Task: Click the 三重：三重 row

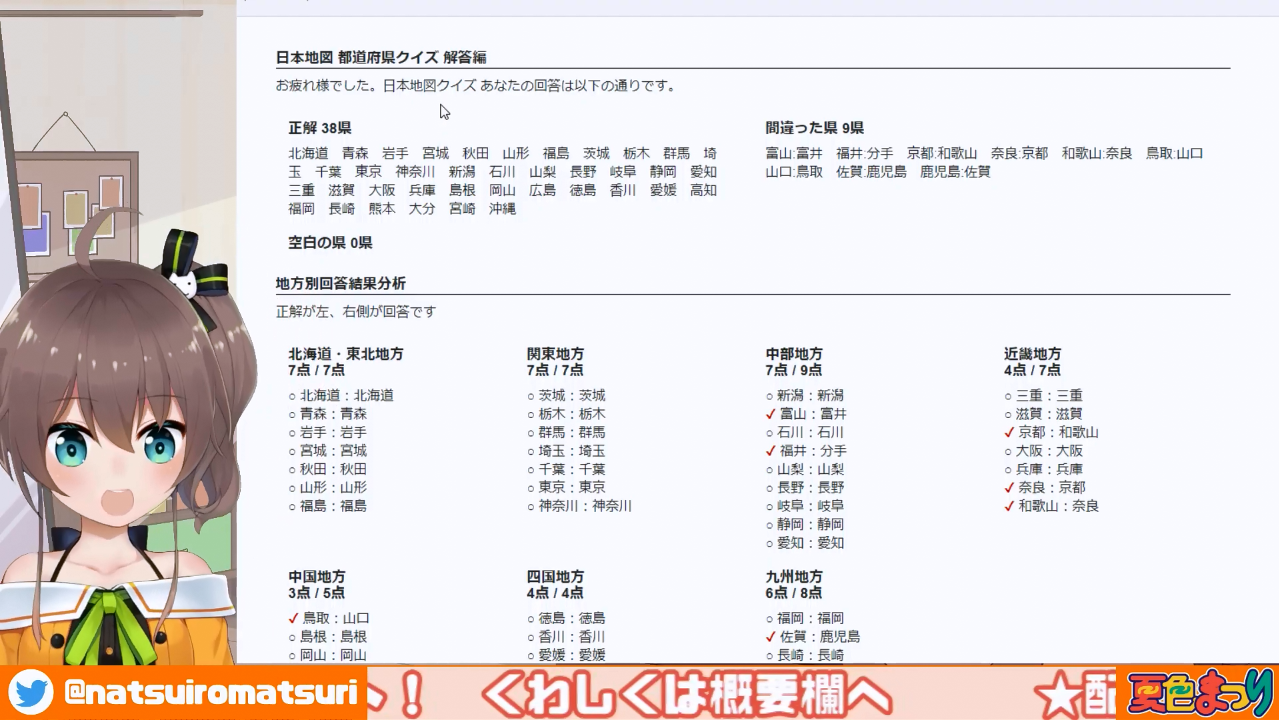Action: click(1044, 396)
